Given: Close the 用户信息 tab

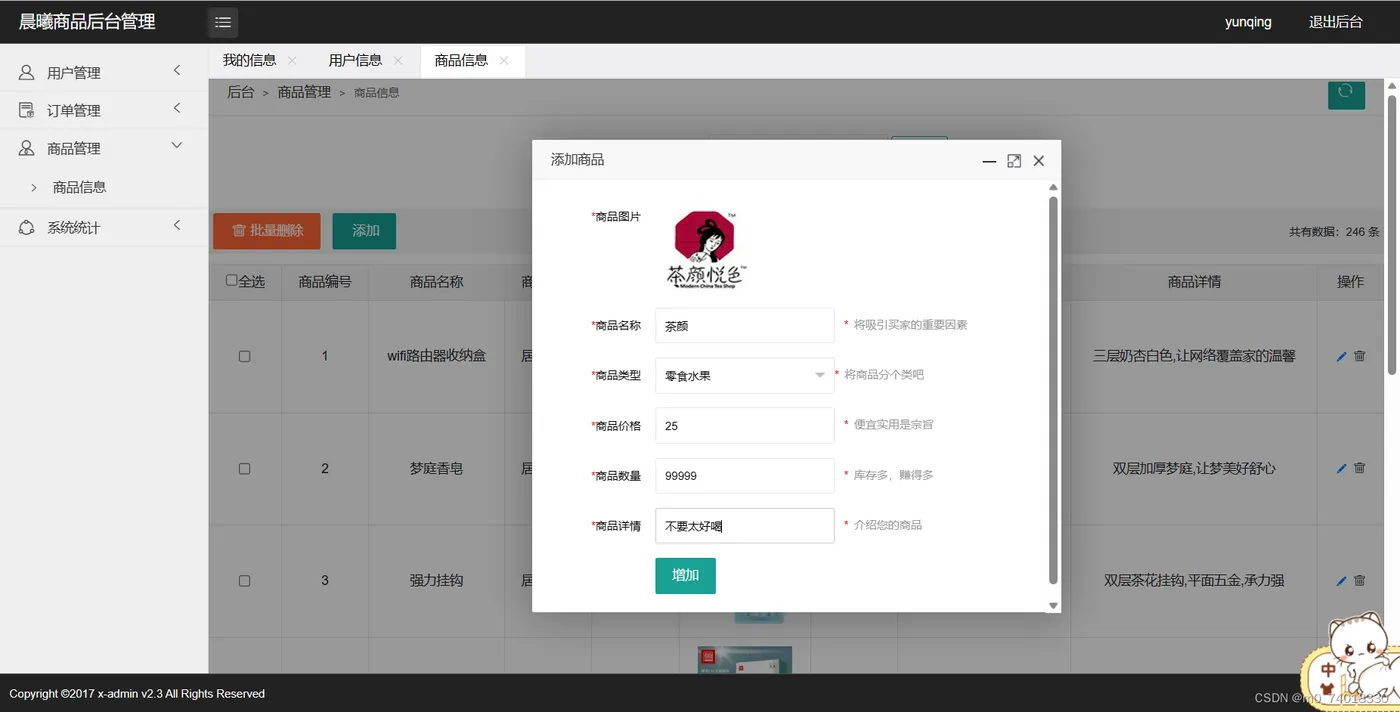Looking at the screenshot, I should (398, 61).
